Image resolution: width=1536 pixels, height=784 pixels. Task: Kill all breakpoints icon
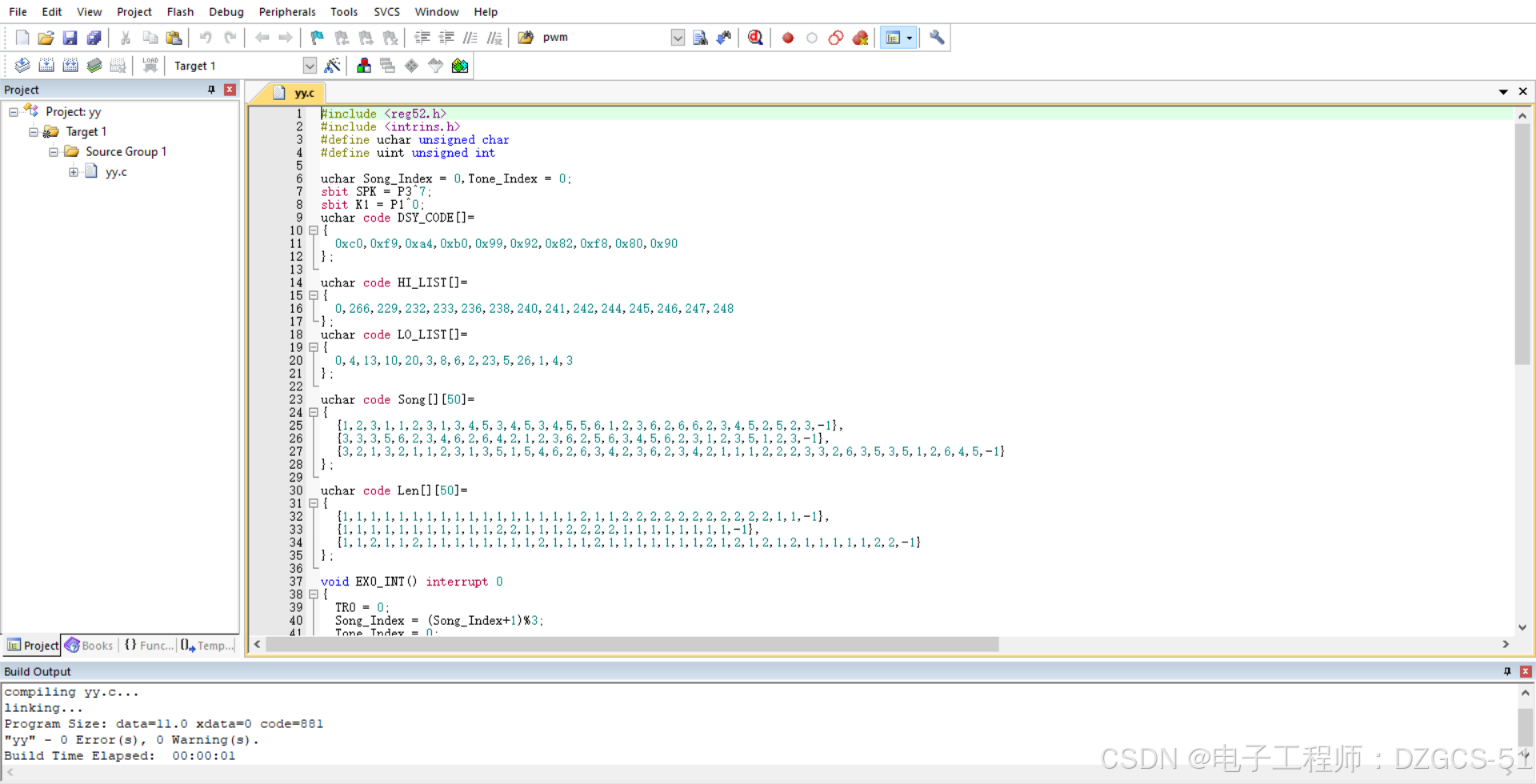pyautogui.click(x=860, y=38)
